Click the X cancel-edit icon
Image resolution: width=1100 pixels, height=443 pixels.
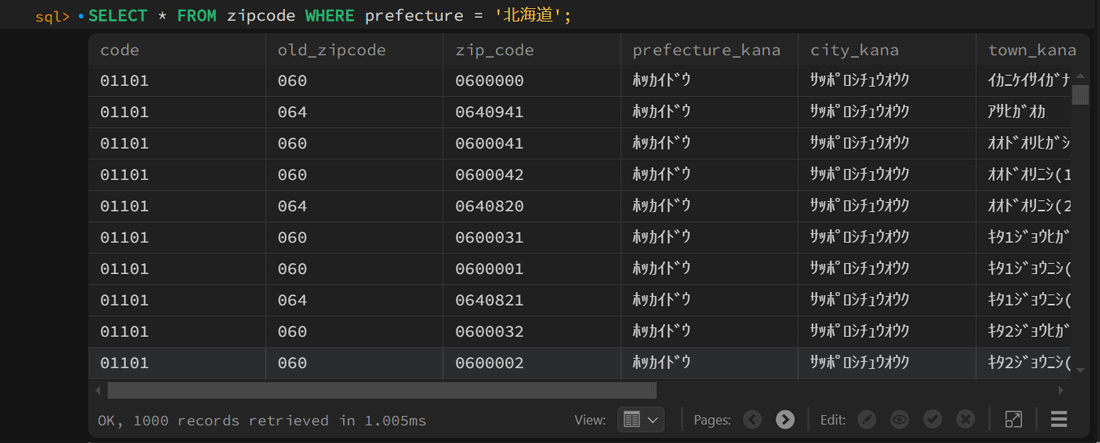pyautogui.click(x=965, y=420)
